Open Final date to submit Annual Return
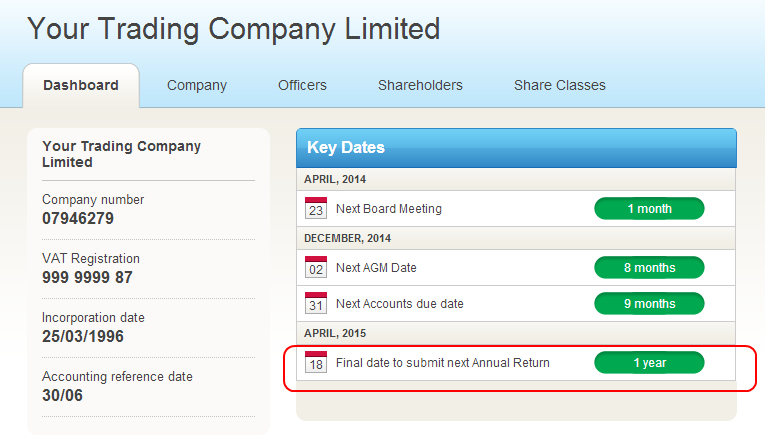The width and height of the screenshot is (765, 438). pos(443,363)
